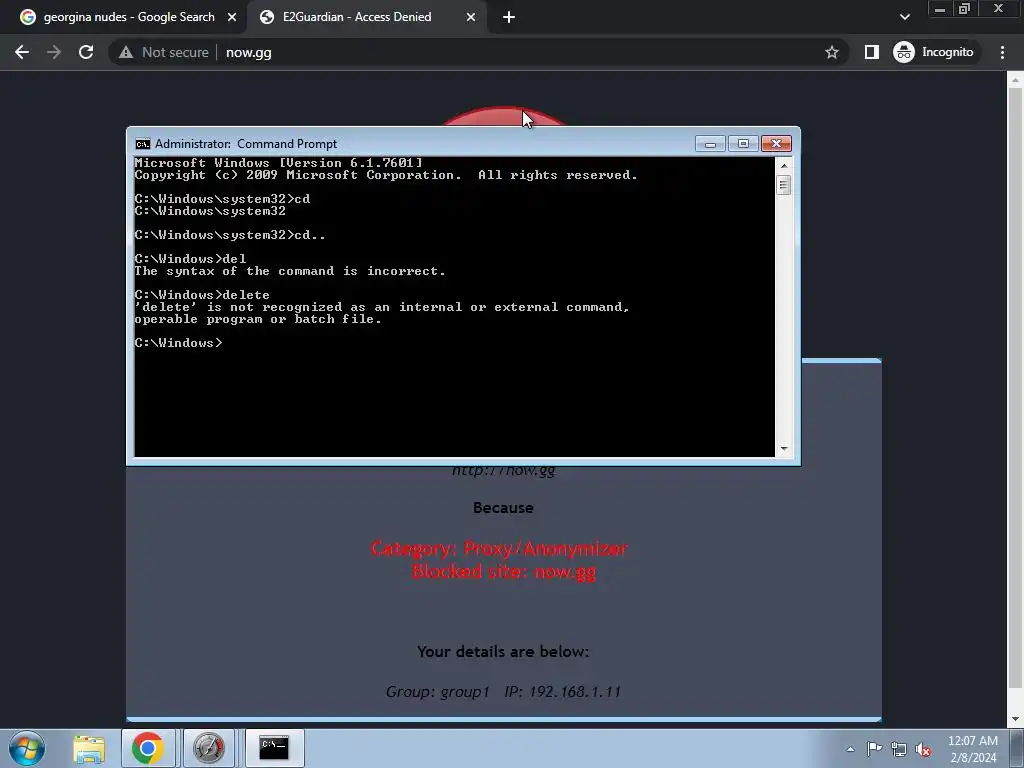Open the Action Center flag icon
This screenshot has width=1024, height=768.
[x=874, y=749]
